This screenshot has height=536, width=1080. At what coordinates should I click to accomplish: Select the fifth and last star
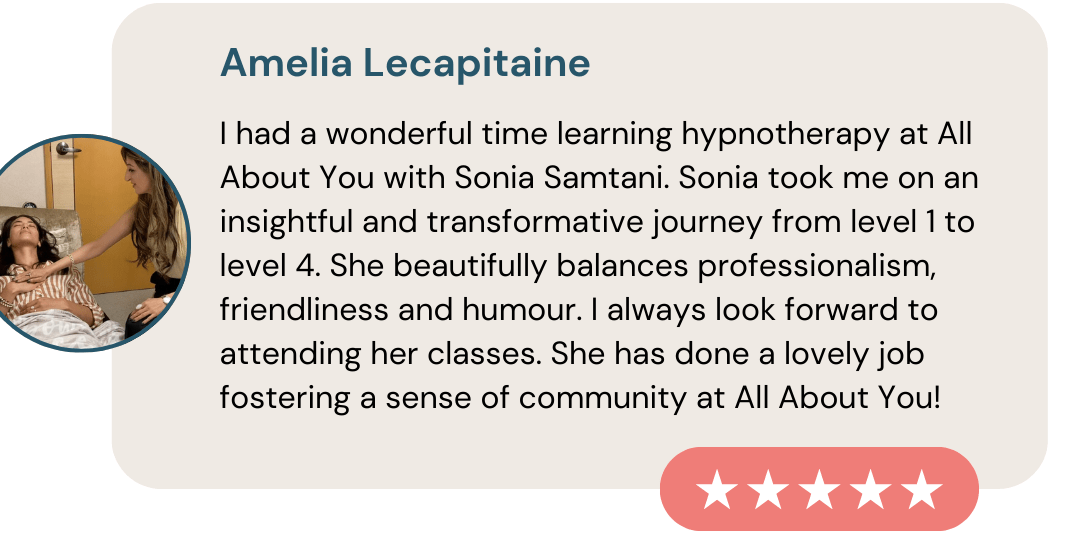point(922,490)
